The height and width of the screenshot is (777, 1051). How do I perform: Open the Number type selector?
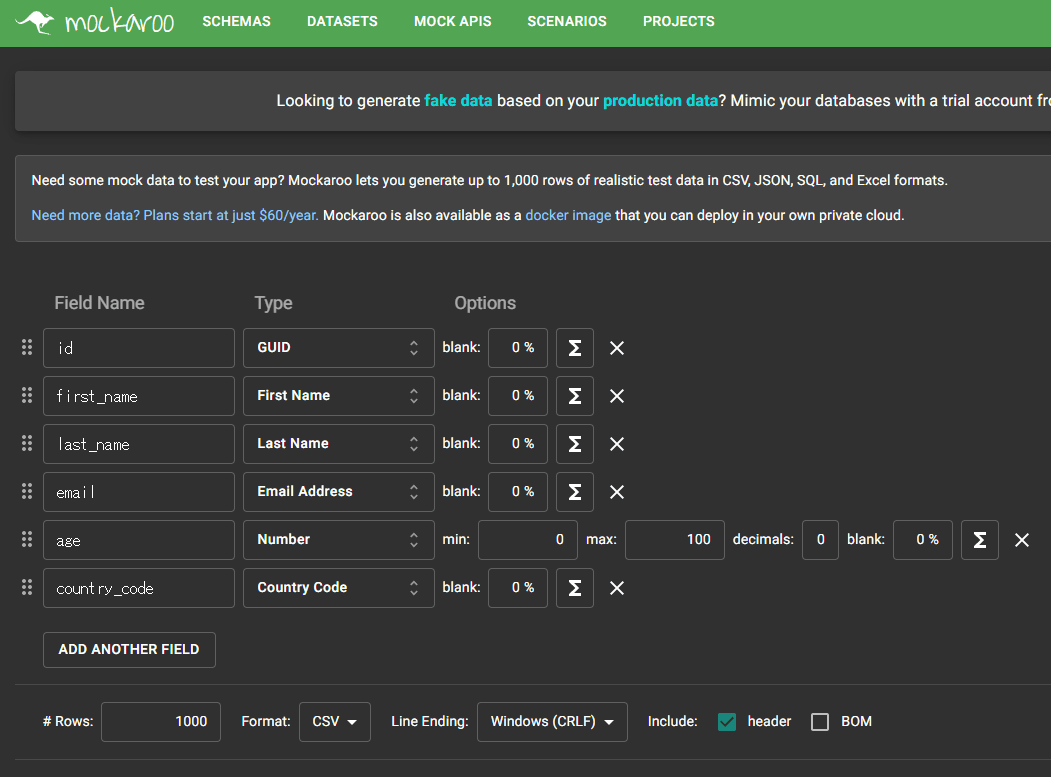(x=338, y=540)
